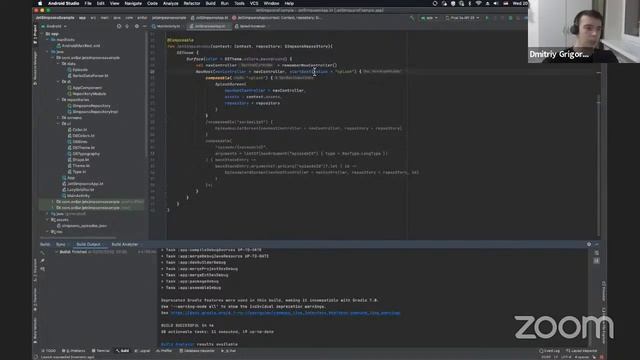Switch to SplashScreen.kt editor tab
Screen dimensions: 640x360
[251, 26]
